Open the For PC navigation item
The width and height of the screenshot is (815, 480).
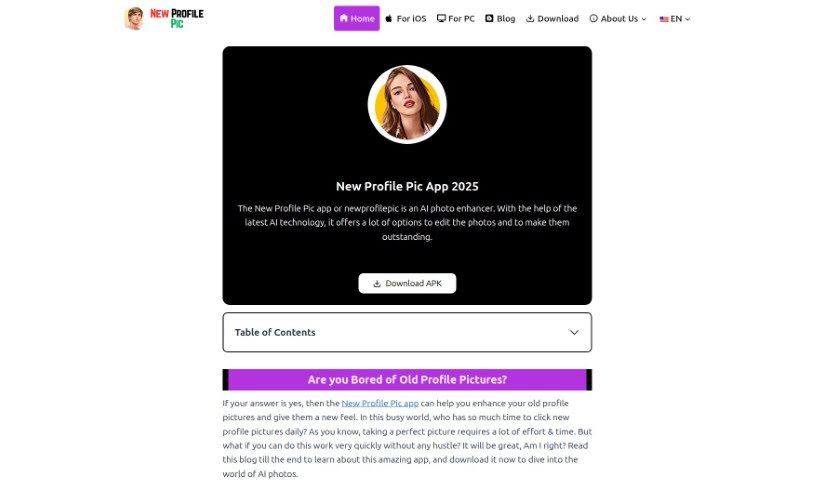pyautogui.click(x=462, y=19)
